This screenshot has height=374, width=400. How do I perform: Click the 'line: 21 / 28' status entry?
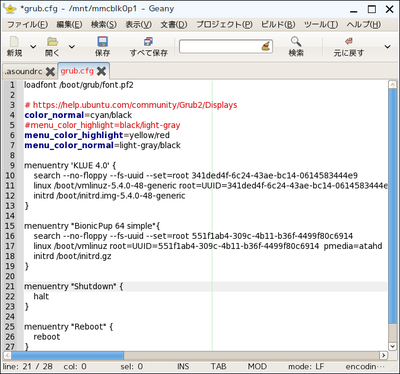(x=28, y=367)
